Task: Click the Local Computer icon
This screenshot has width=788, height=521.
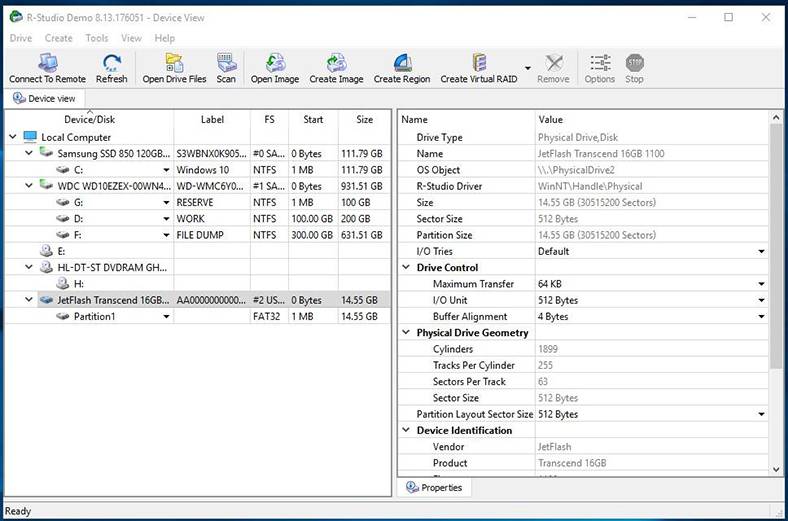Action: click(x=30, y=137)
